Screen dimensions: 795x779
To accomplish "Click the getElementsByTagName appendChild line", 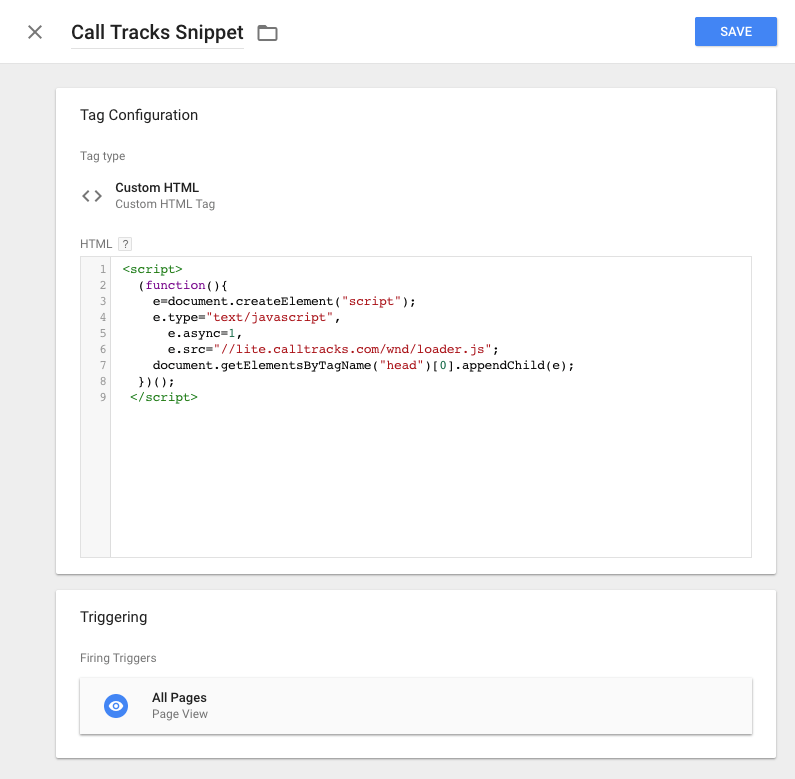I will pos(363,366).
